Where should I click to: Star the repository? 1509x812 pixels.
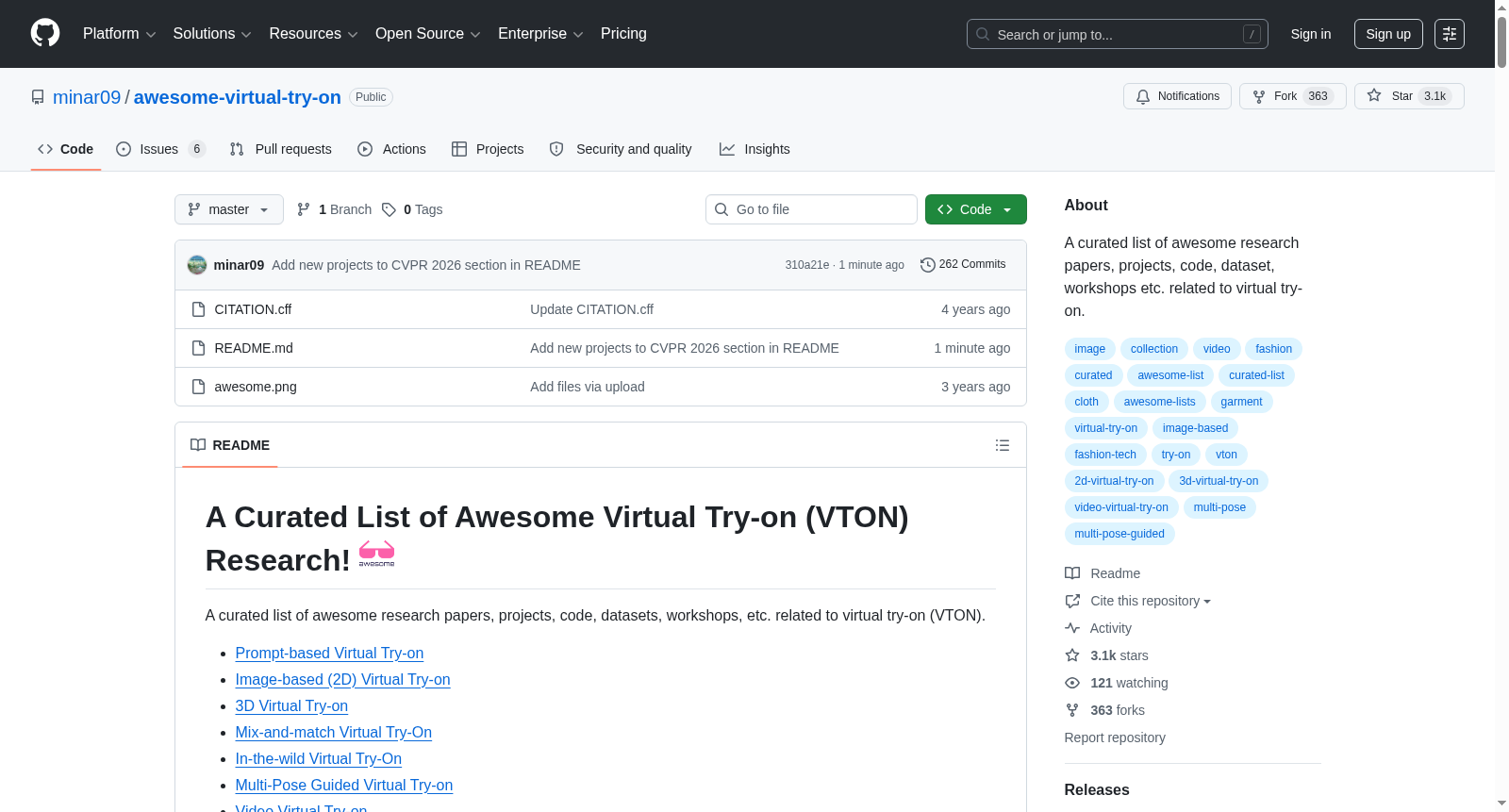coord(1409,96)
